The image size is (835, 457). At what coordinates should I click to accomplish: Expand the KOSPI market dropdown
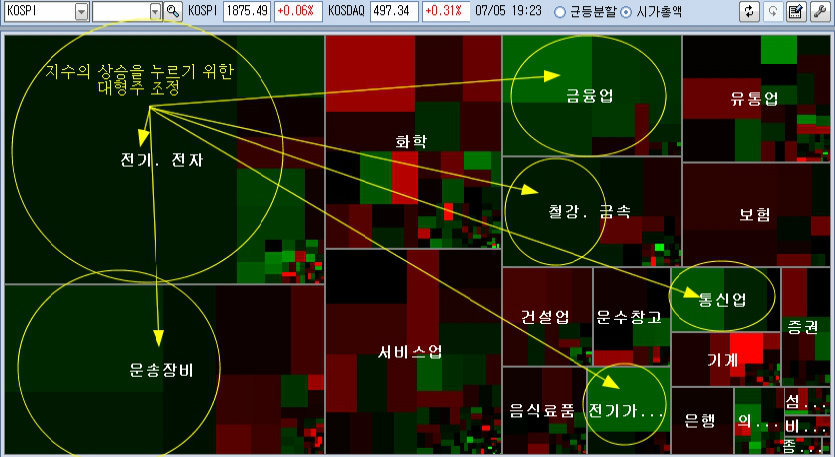tap(81, 11)
